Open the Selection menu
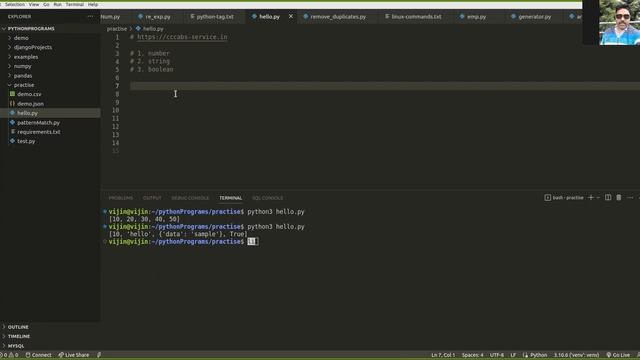This screenshot has height=360, width=640. (x=15, y=4)
